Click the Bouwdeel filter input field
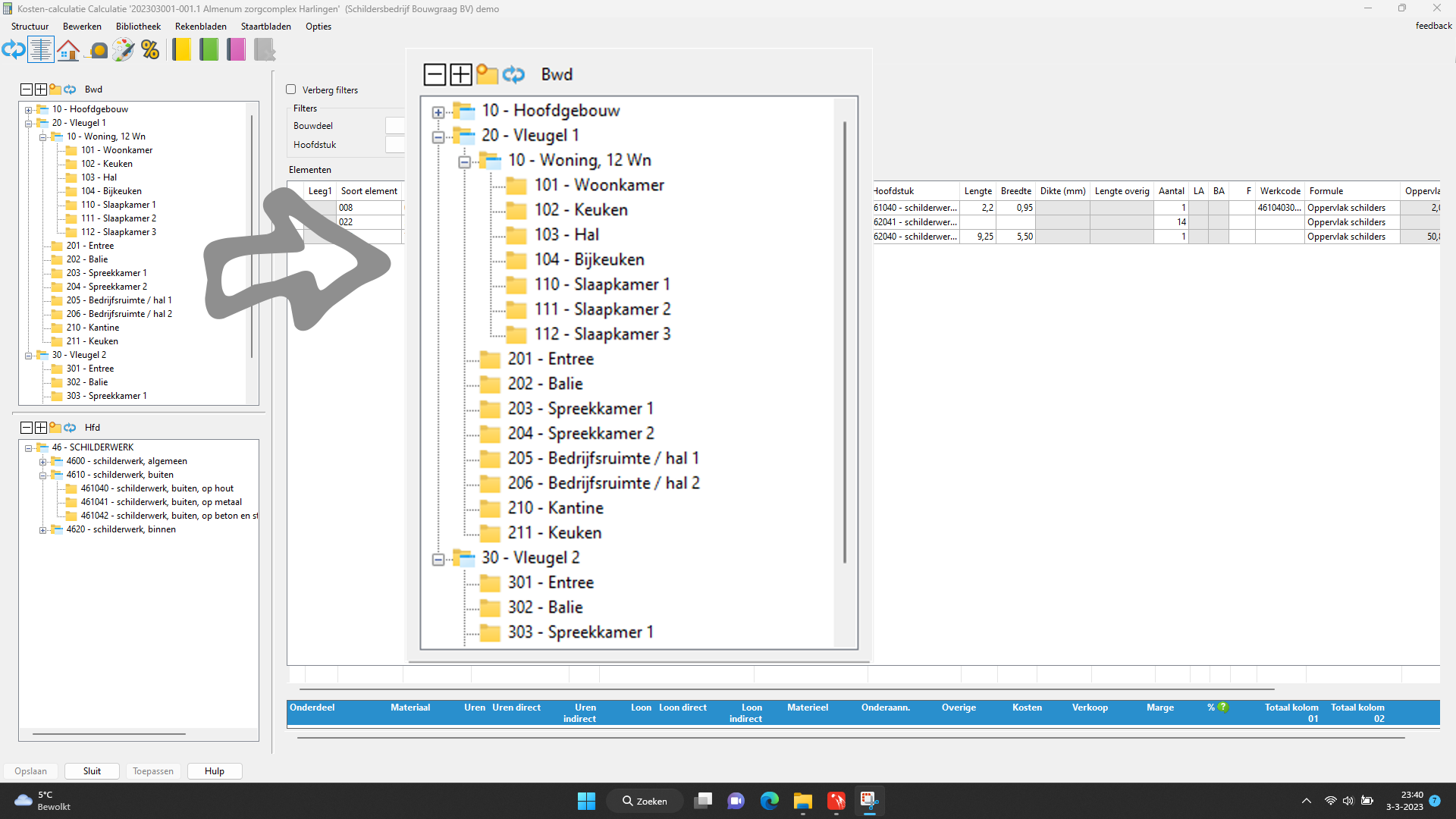The width and height of the screenshot is (1456, 819). (x=395, y=126)
